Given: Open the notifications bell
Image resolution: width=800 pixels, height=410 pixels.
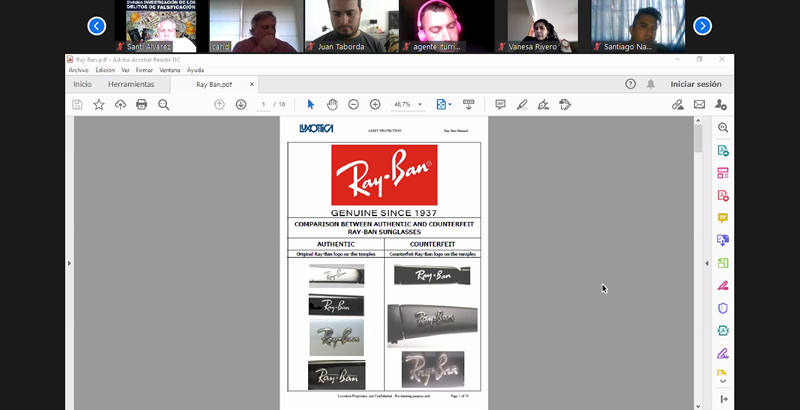Looking at the screenshot, I should point(651,84).
